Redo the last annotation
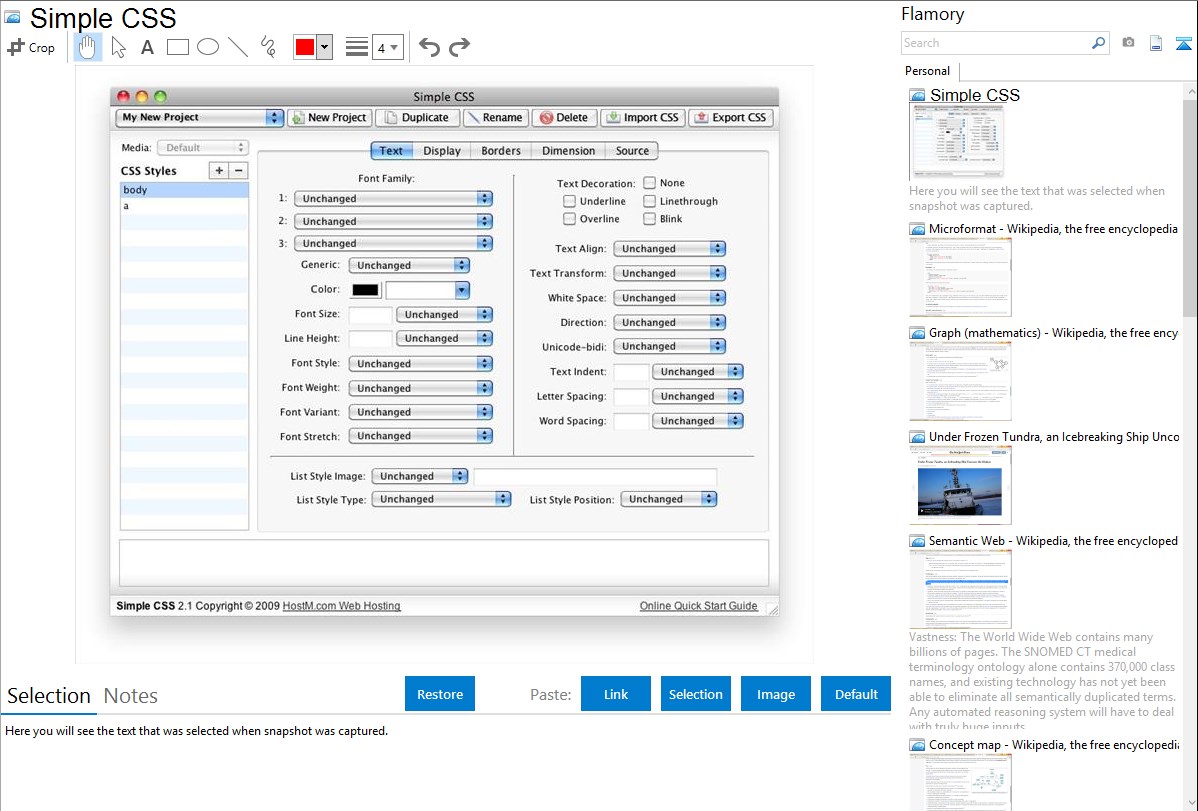 coord(459,47)
